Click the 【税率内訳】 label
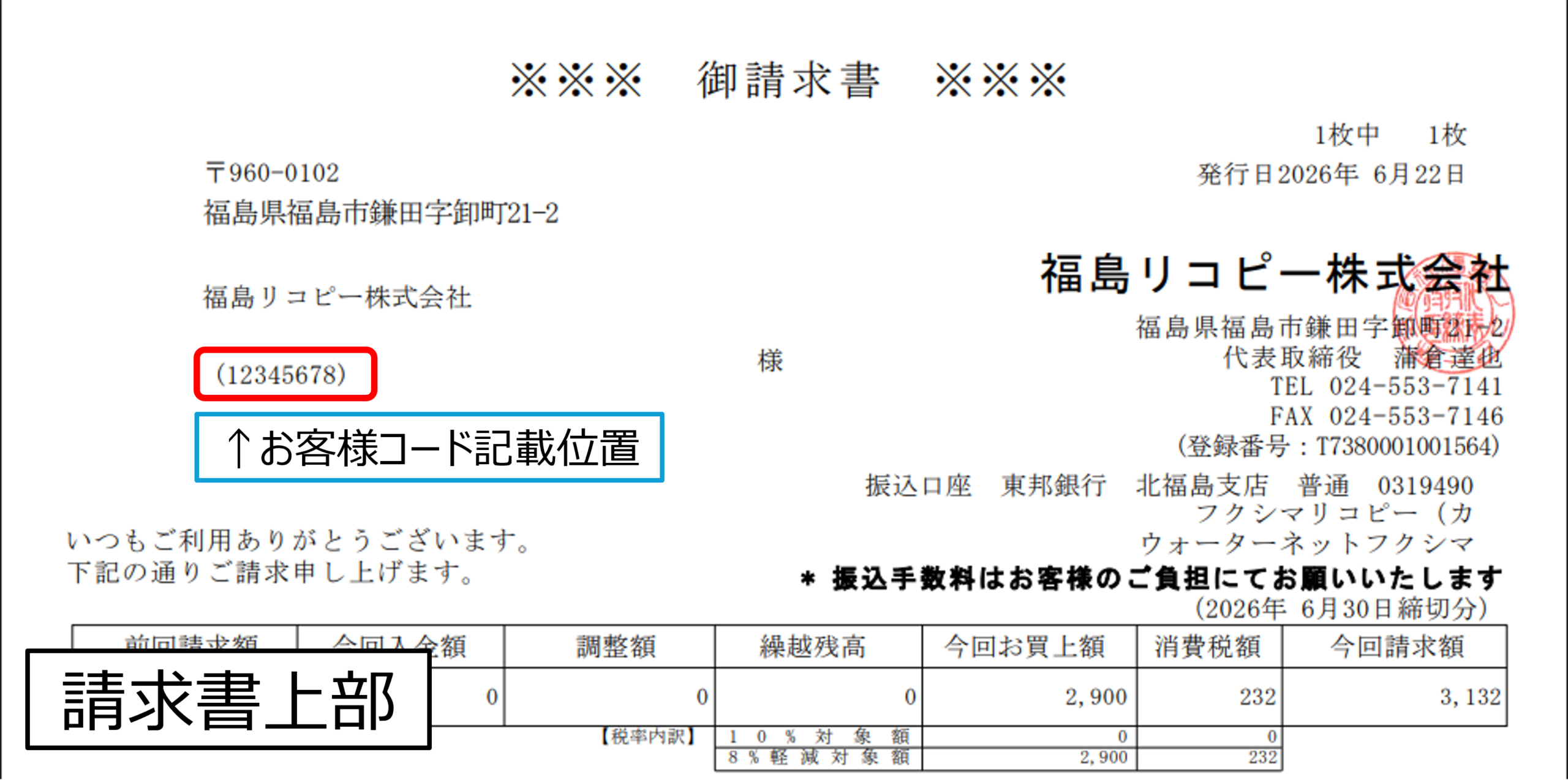The width and height of the screenshot is (1568, 780). pos(647,737)
